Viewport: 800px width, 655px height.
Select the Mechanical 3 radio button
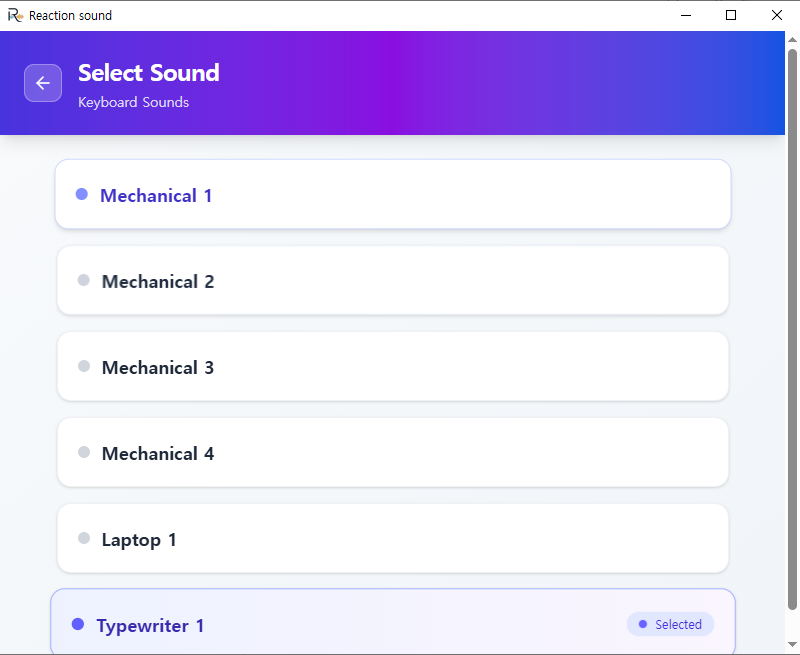83,366
